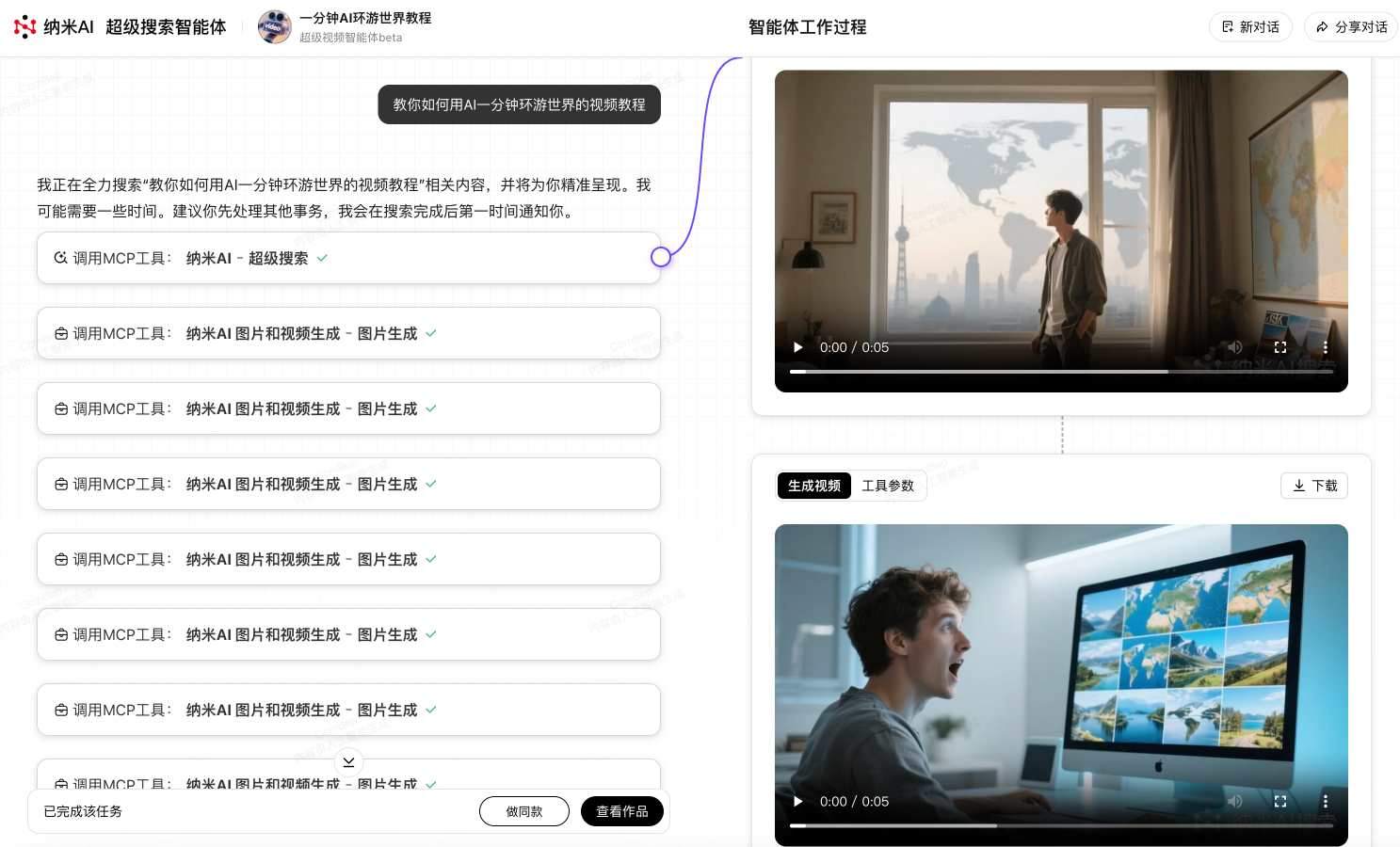Open the bottom video's three-dot menu

click(x=1326, y=801)
